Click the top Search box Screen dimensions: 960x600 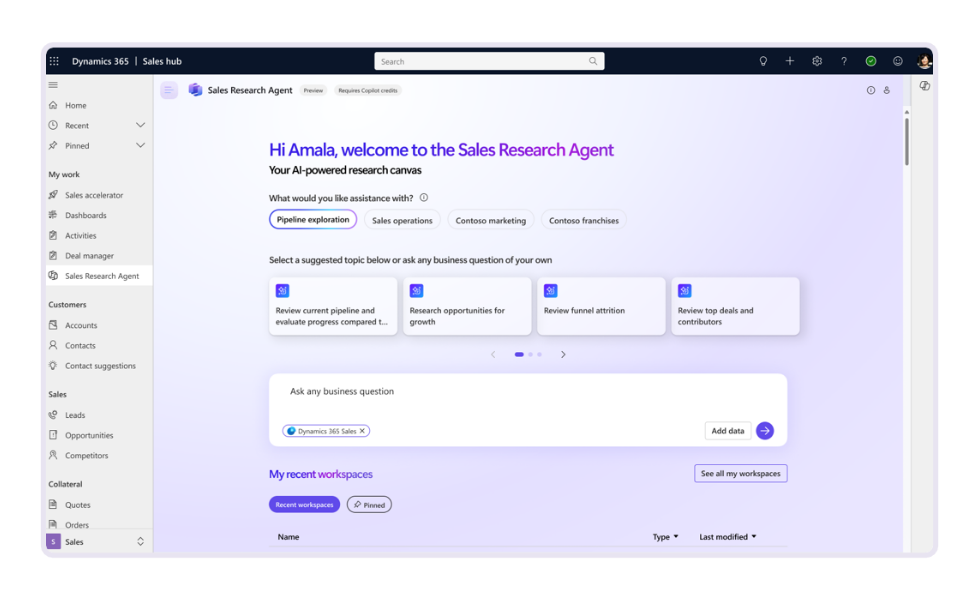[489, 61]
